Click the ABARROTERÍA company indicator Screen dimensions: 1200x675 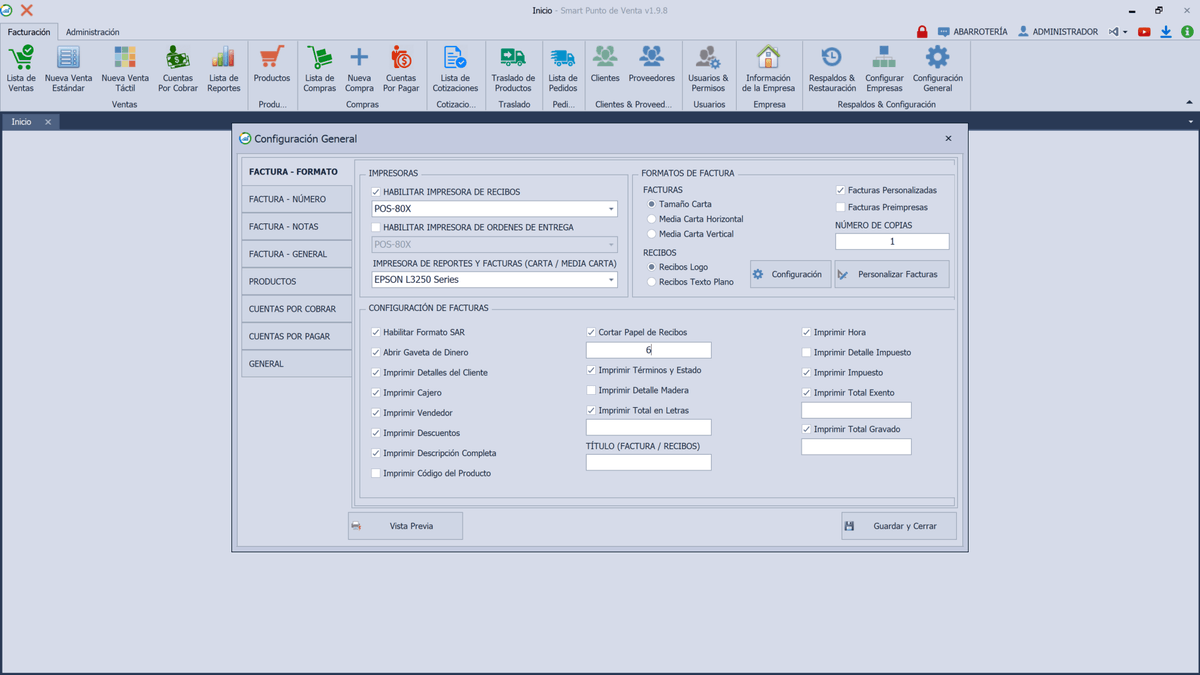click(x=973, y=32)
